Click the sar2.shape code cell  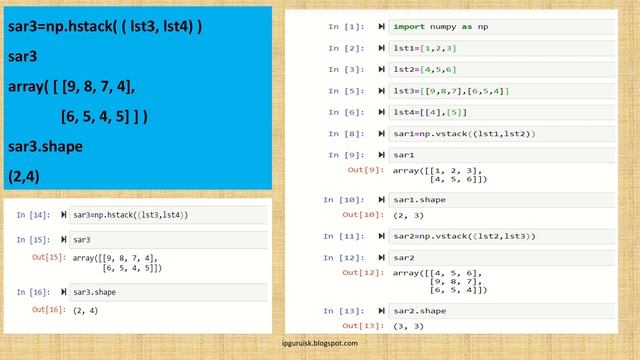(502, 311)
